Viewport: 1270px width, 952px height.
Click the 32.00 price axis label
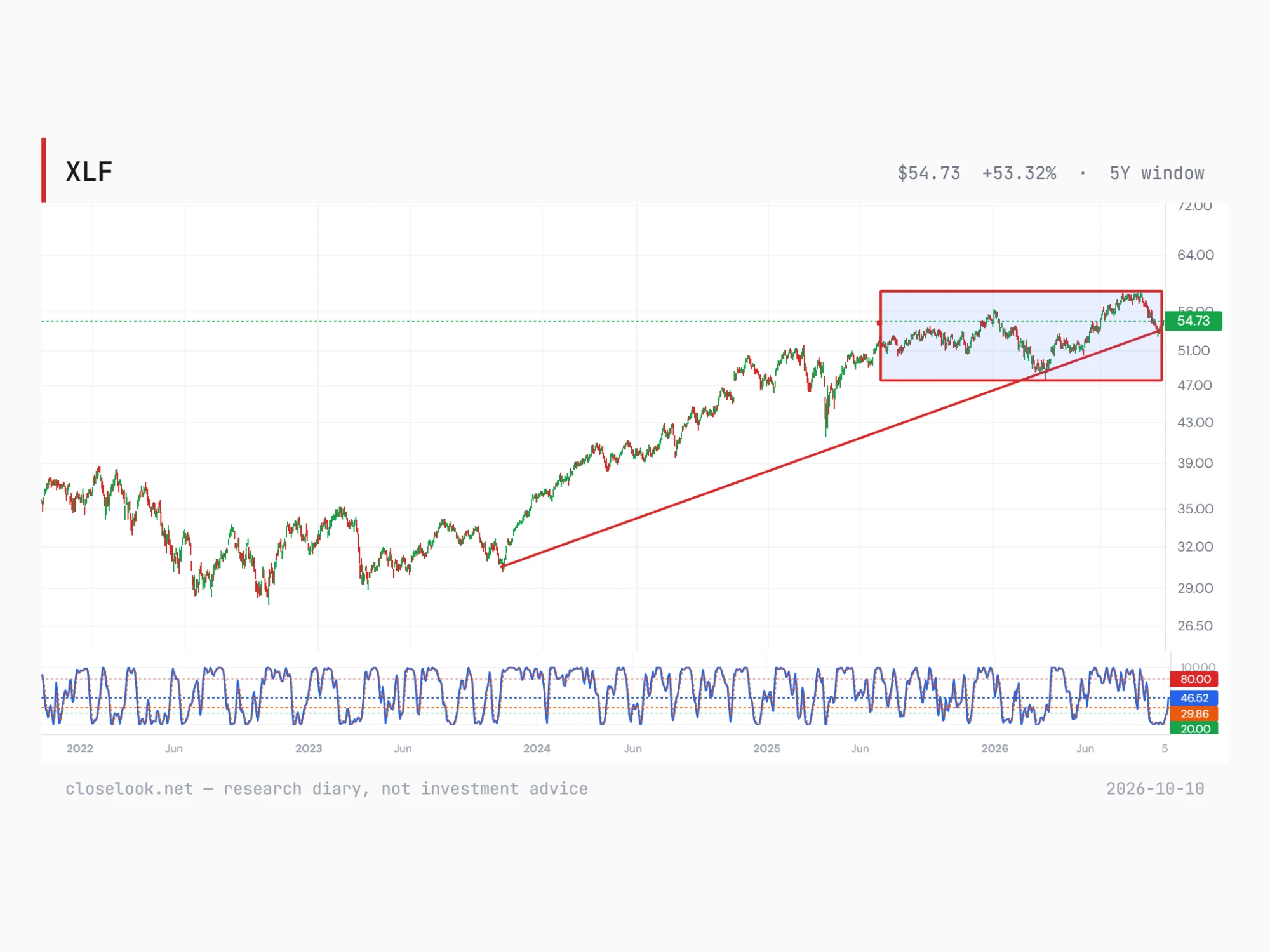(x=1195, y=547)
